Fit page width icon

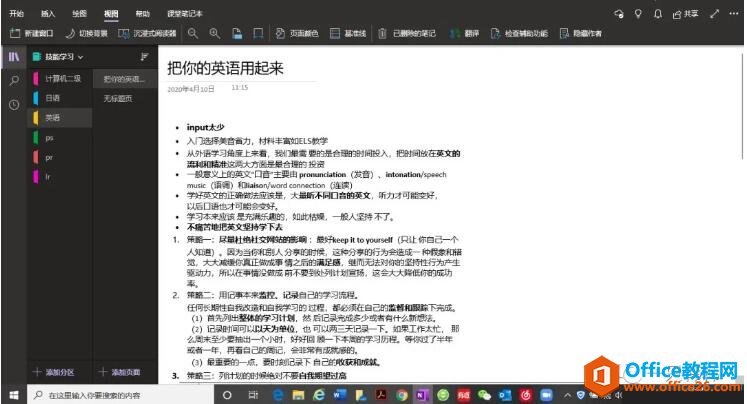pyautogui.click(x=258, y=33)
